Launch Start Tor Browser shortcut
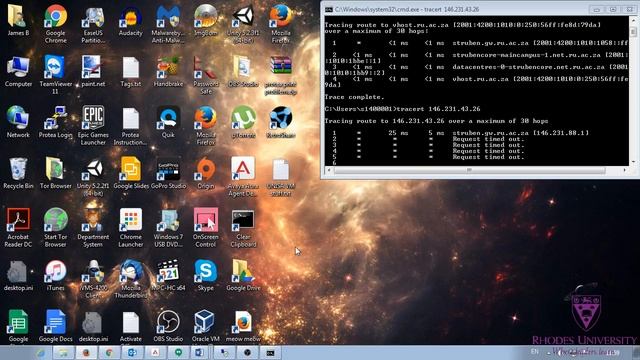The width and height of the screenshot is (640, 360). pyautogui.click(x=56, y=228)
